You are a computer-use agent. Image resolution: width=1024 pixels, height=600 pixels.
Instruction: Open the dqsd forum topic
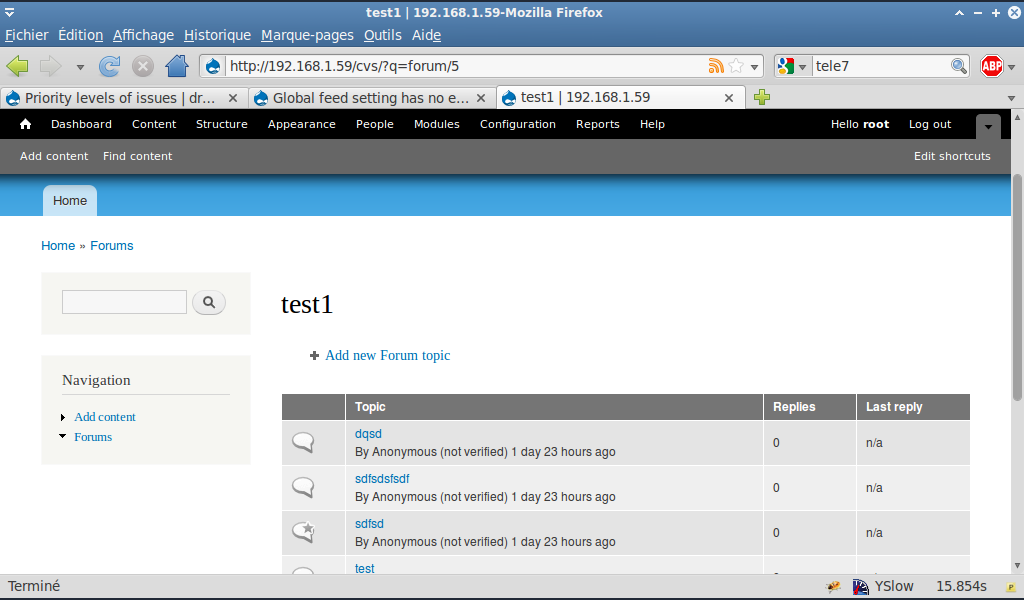point(368,434)
